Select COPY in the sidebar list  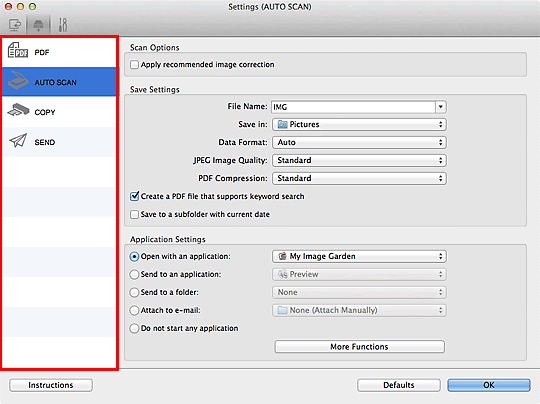(59, 112)
